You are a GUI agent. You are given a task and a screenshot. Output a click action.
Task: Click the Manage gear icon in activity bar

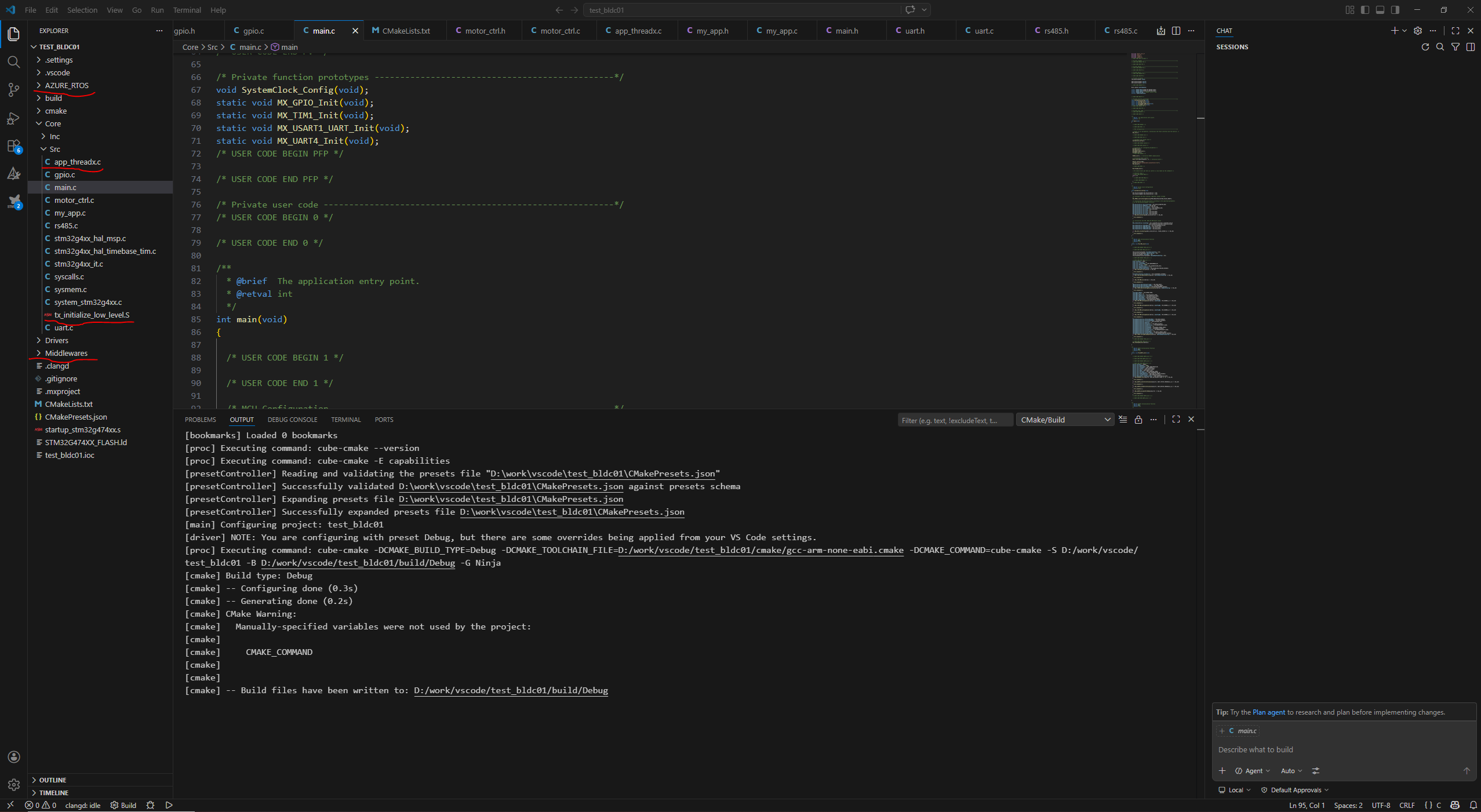click(13, 785)
